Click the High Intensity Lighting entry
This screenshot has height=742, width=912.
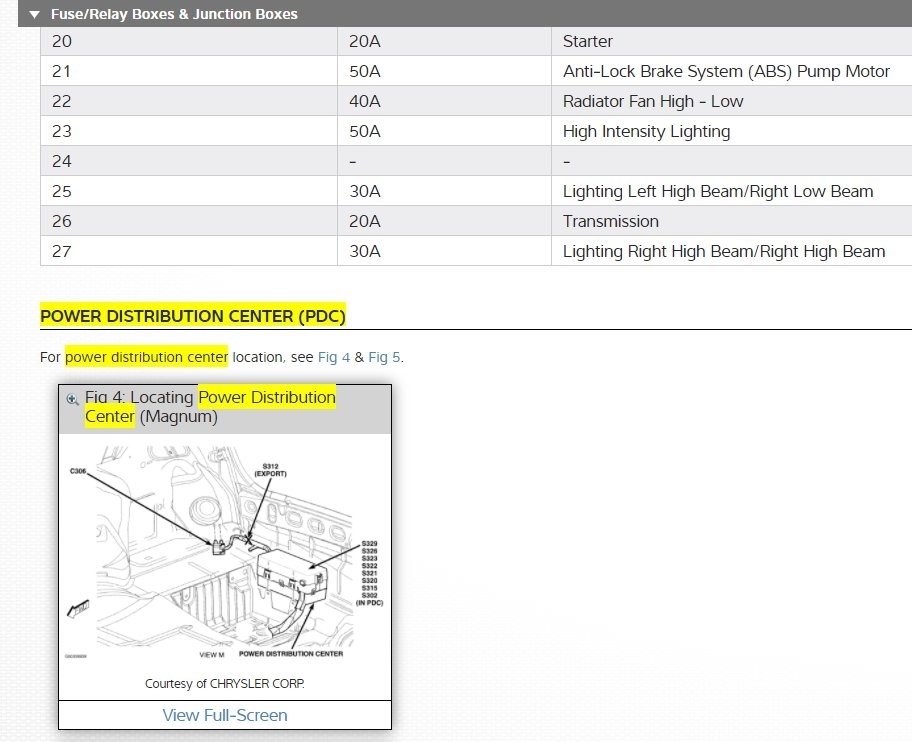click(x=646, y=131)
